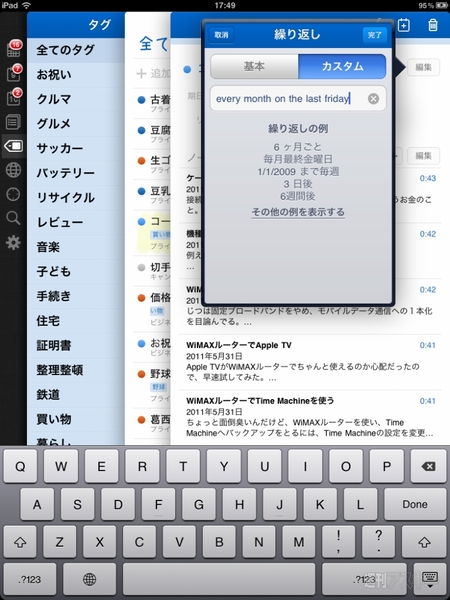Select the 住宅 tag

coord(76,320)
